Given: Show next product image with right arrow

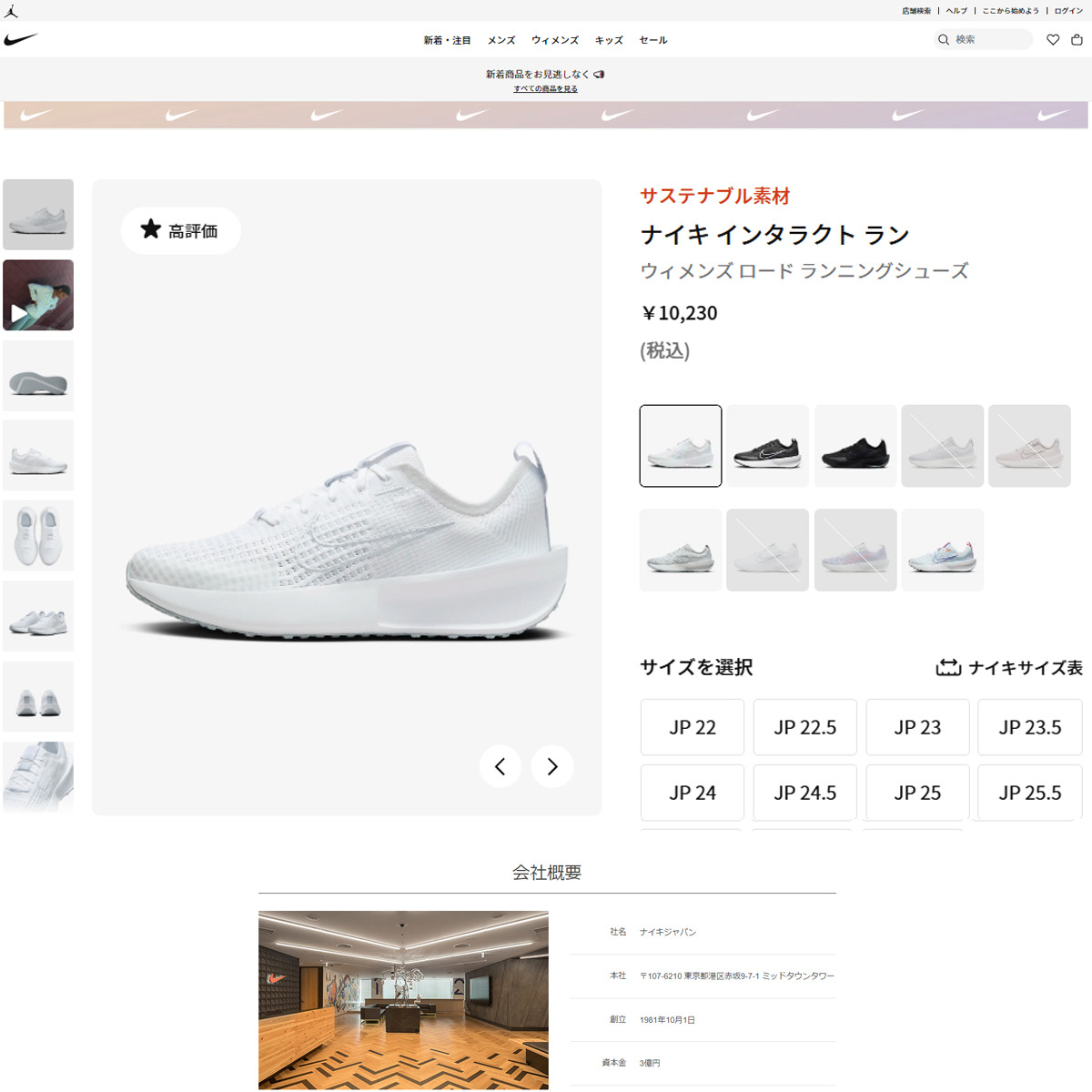Looking at the screenshot, I should click(552, 766).
